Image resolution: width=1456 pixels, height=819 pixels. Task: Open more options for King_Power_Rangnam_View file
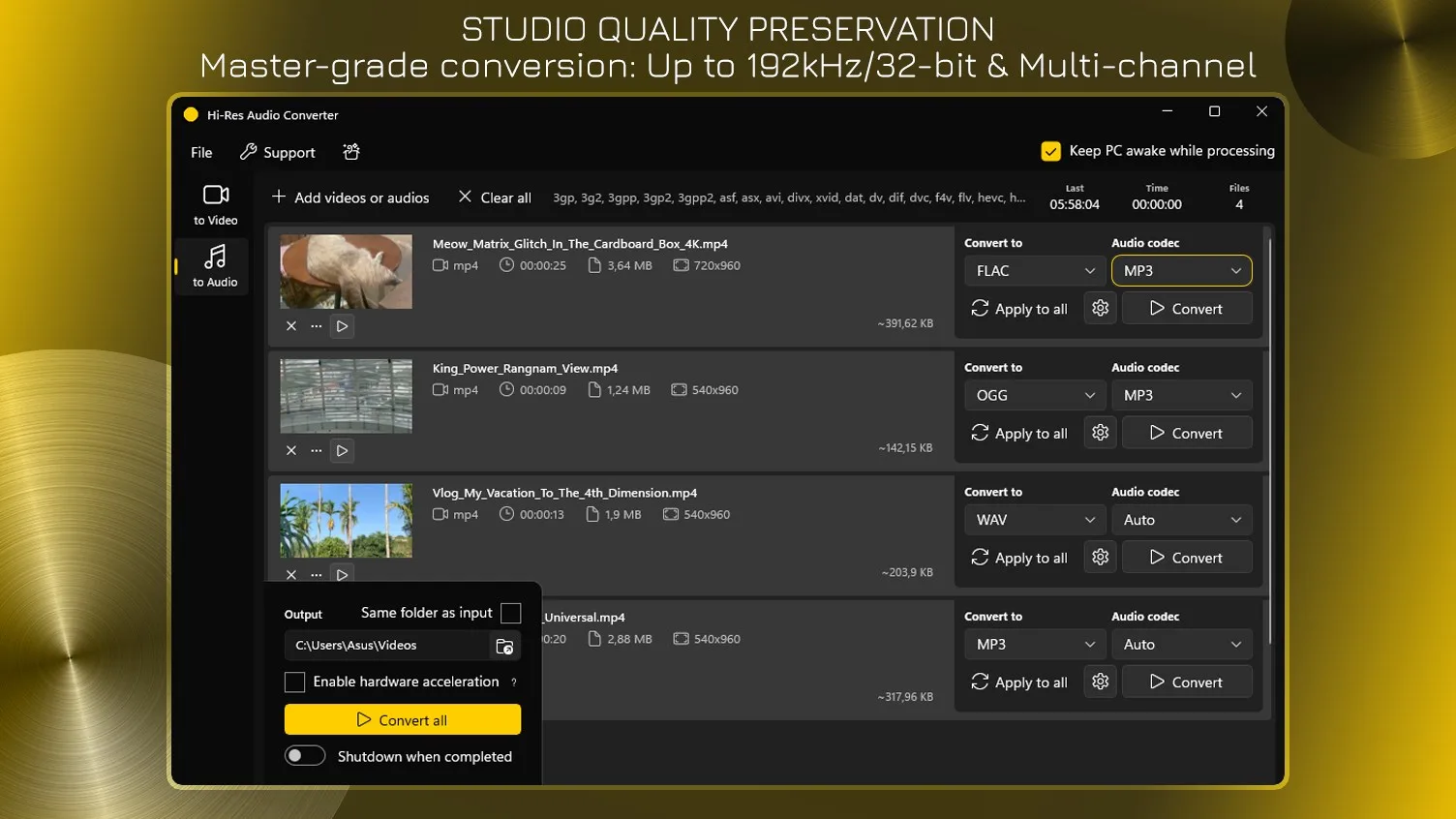(x=317, y=450)
